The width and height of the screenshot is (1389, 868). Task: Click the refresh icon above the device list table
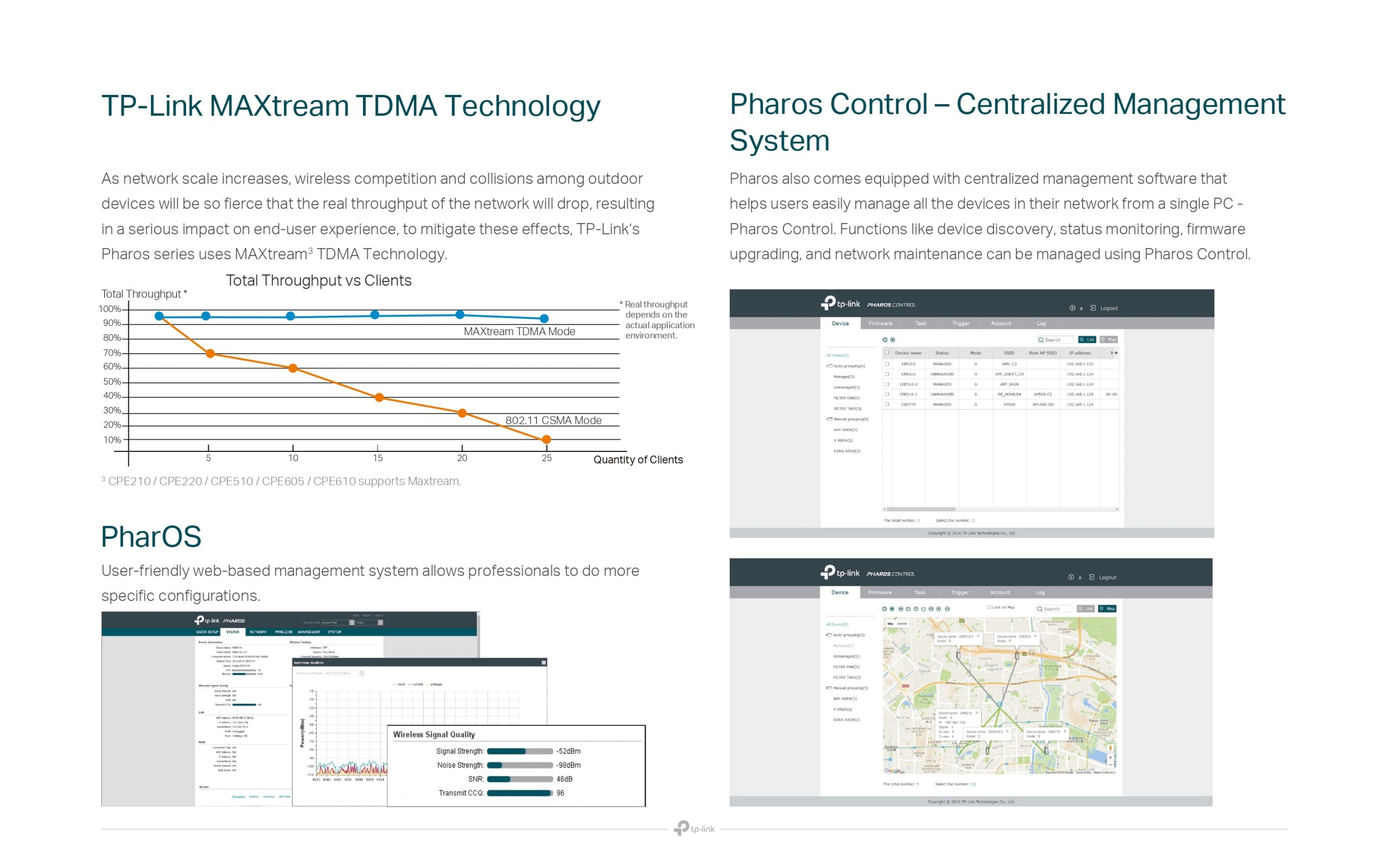[x=885, y=340]
